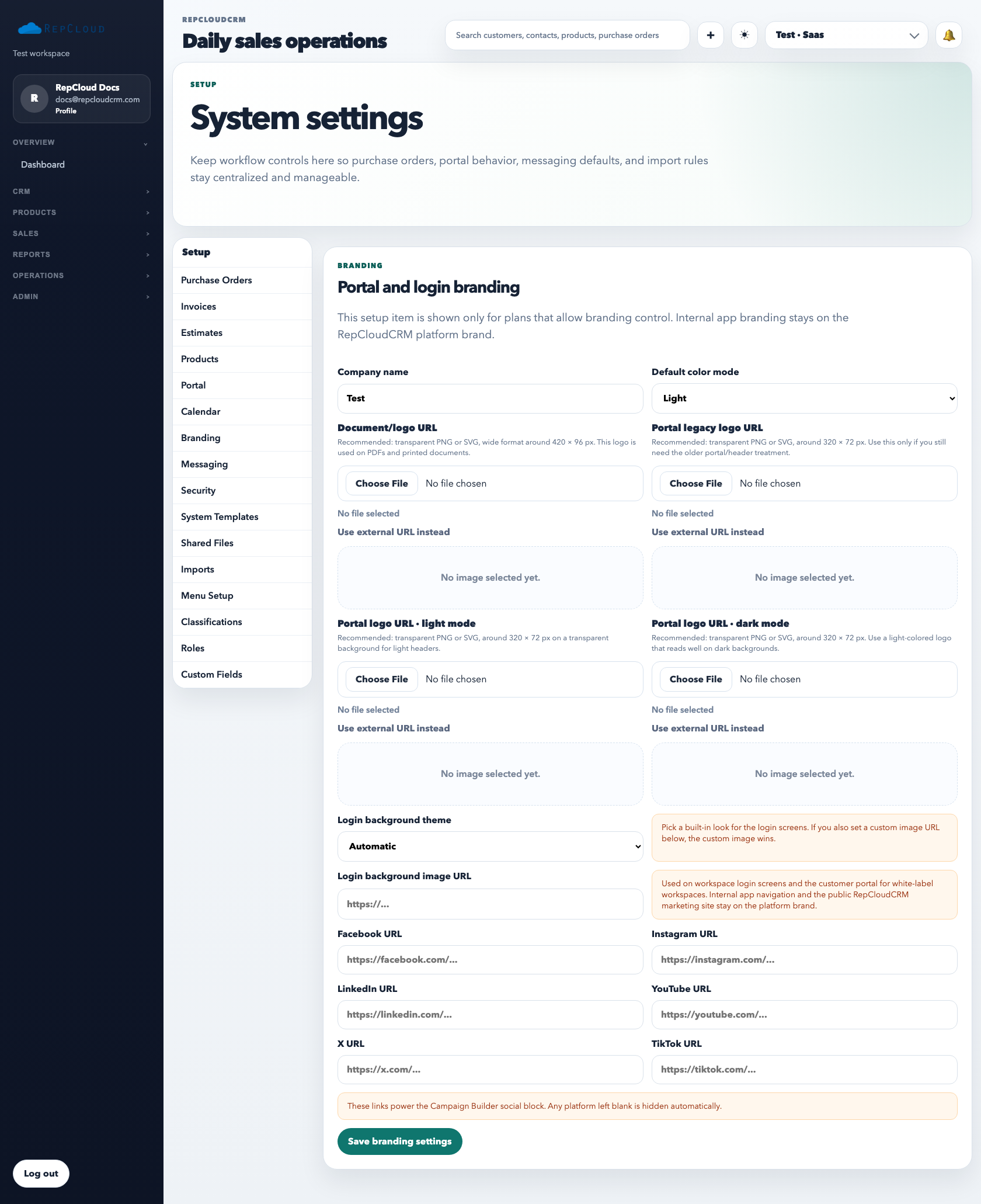
Task: Open the Default color mode dropdown
Action: point(804,398)
